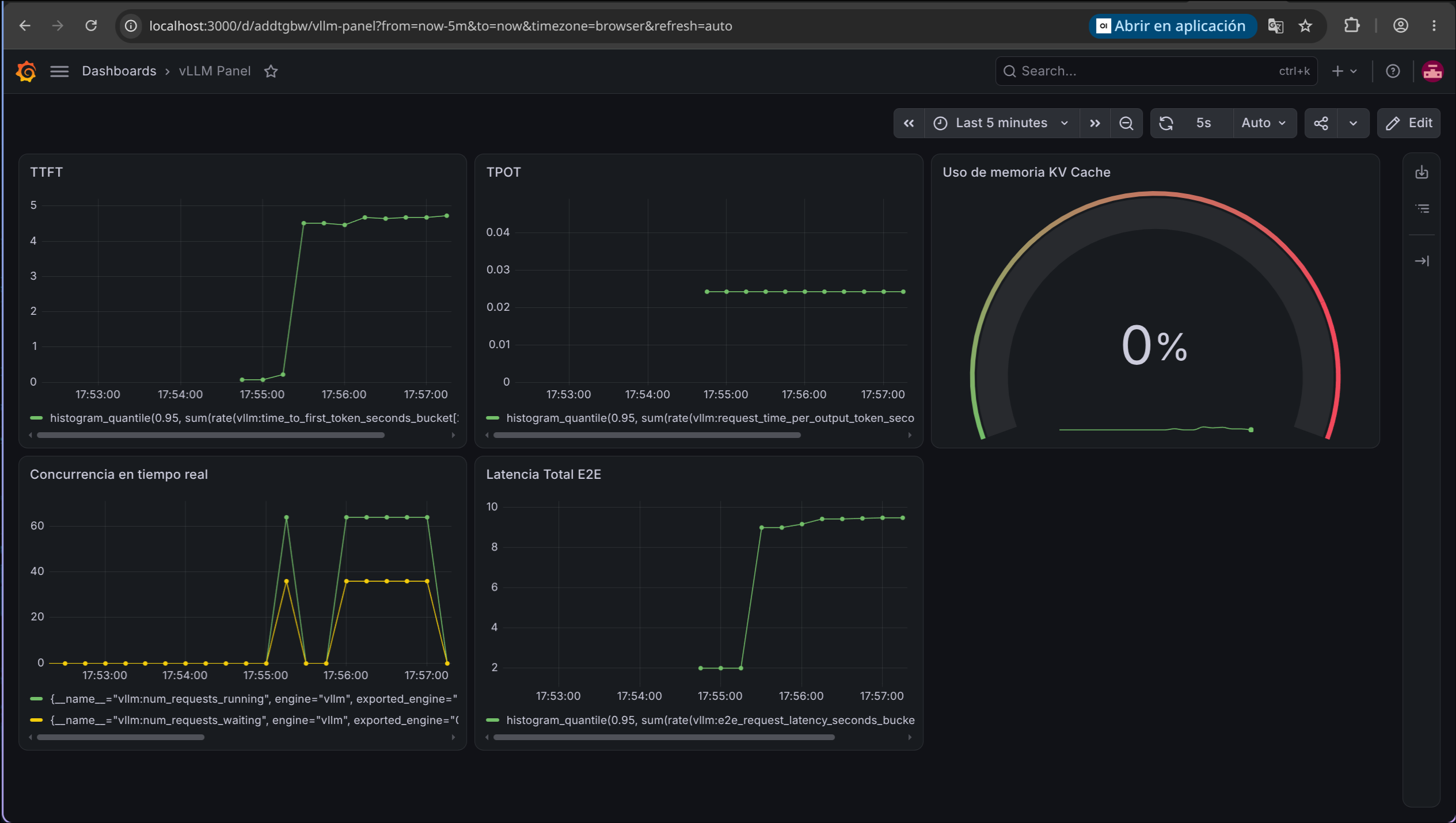This screenshot has height=823, width=1456.
Task: Open the Grafana help icon
Action: pos(1393,71)
